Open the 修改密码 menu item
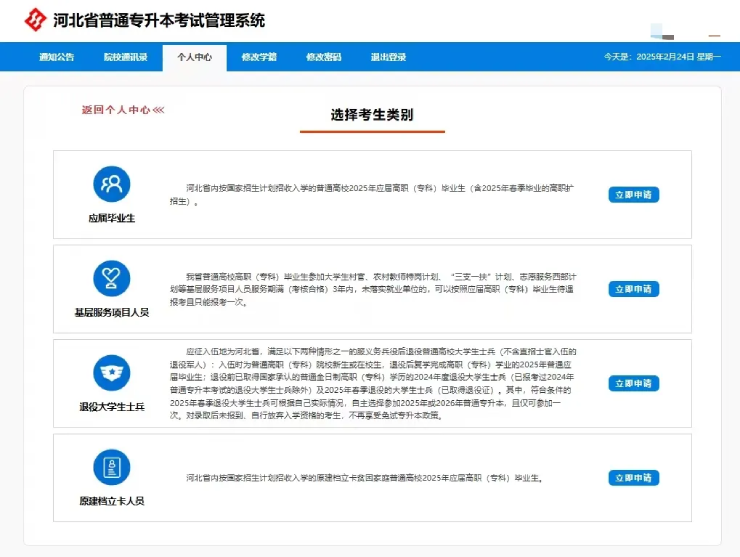 coord(323,57)
